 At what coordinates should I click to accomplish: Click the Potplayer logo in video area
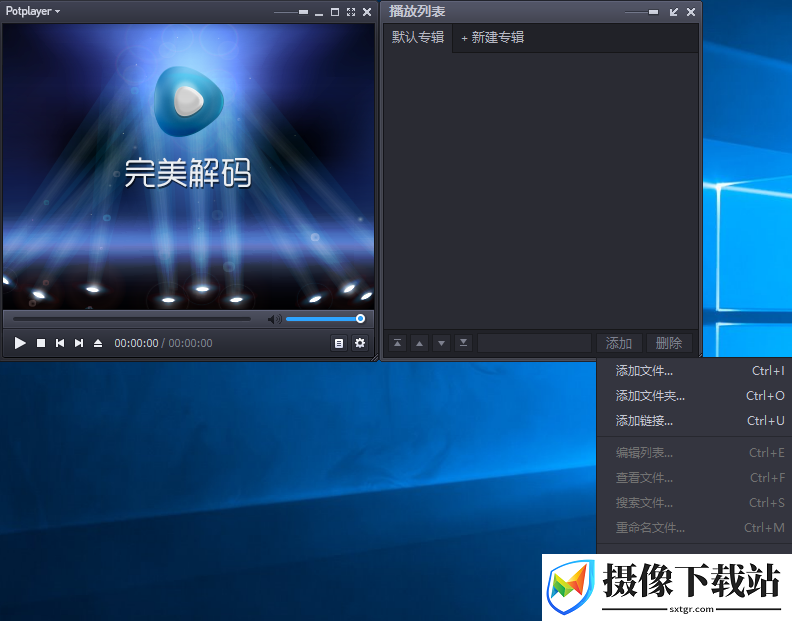click(x=188, y=101)
